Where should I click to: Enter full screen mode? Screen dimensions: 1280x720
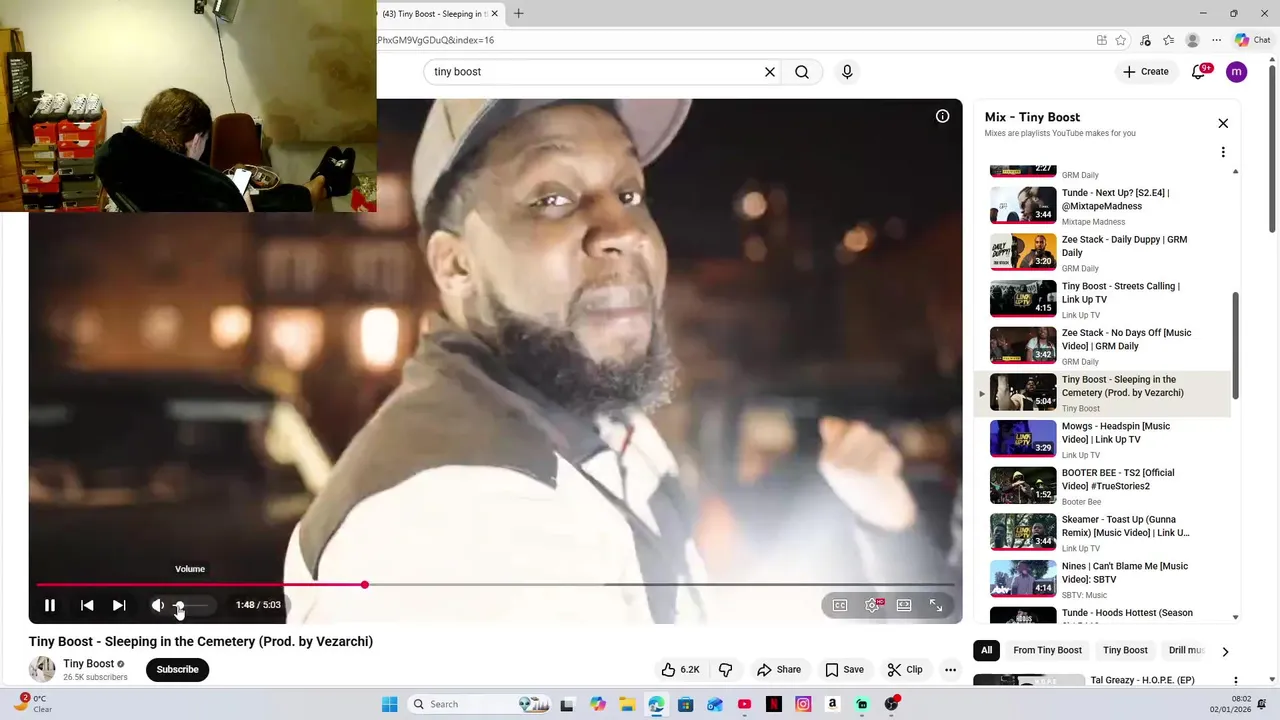[936, 605]
